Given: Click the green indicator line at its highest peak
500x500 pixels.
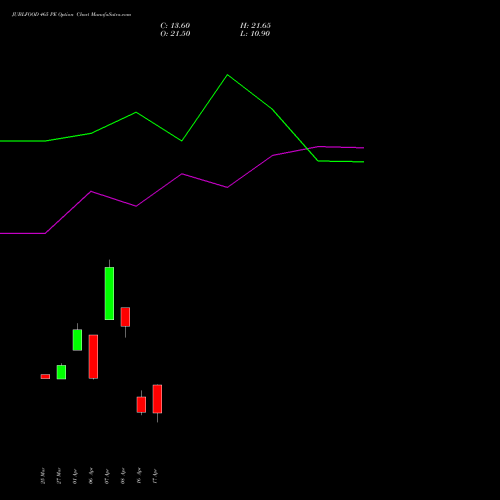Looking at the screenshot, I should [x=228, y=75].
